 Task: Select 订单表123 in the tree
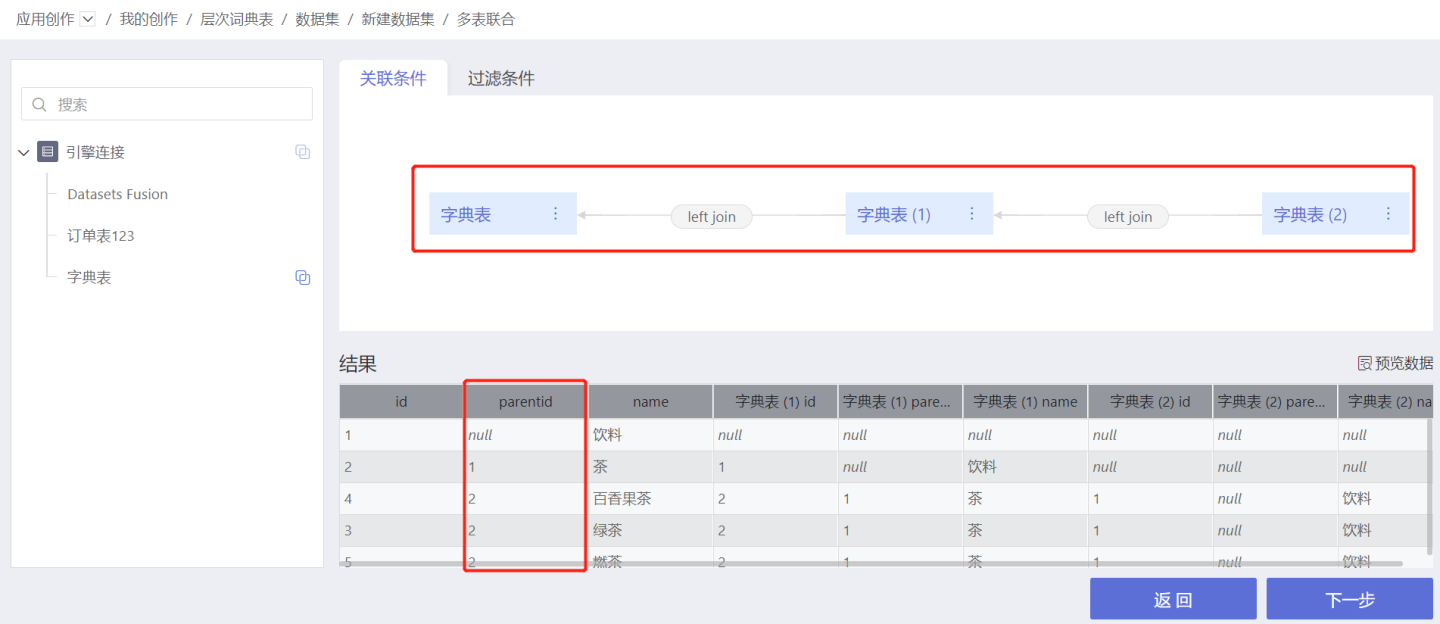click(x=100, y=236)
